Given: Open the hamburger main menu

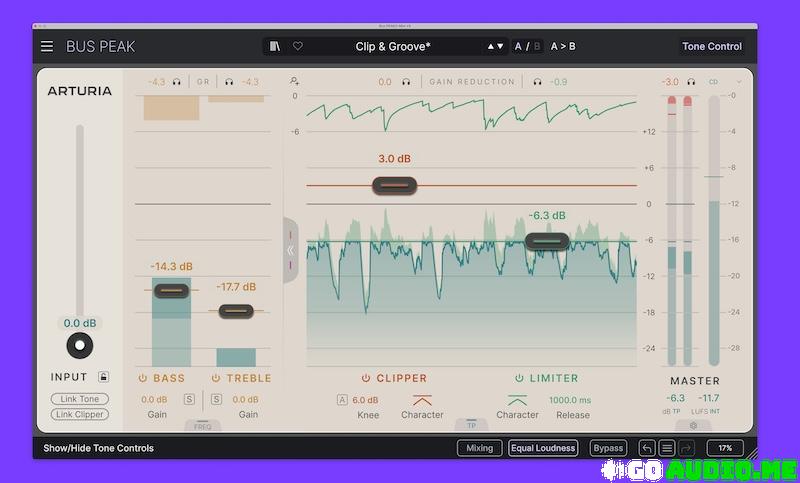Looking at the screenshot, I should [47, 46].
